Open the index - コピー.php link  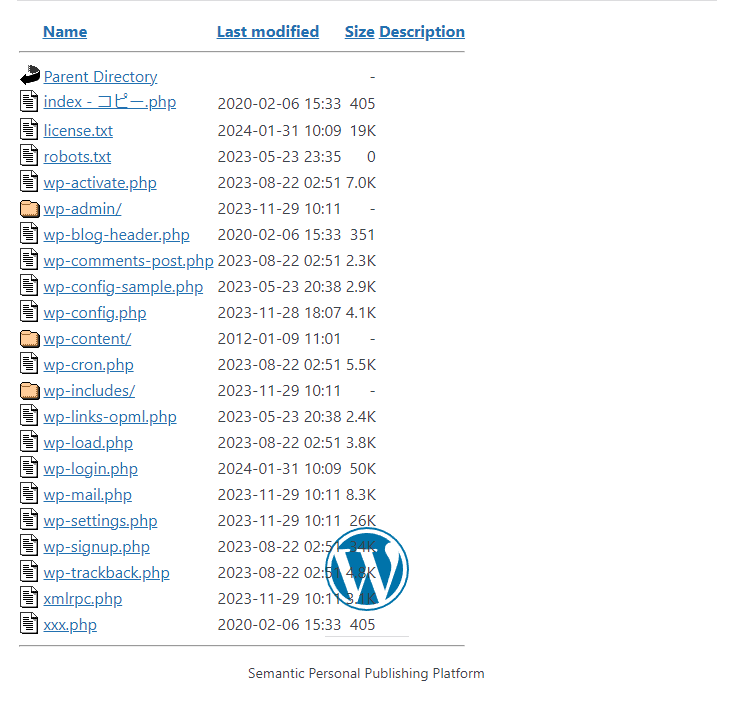pyautogui.click(x=110, y=102)
